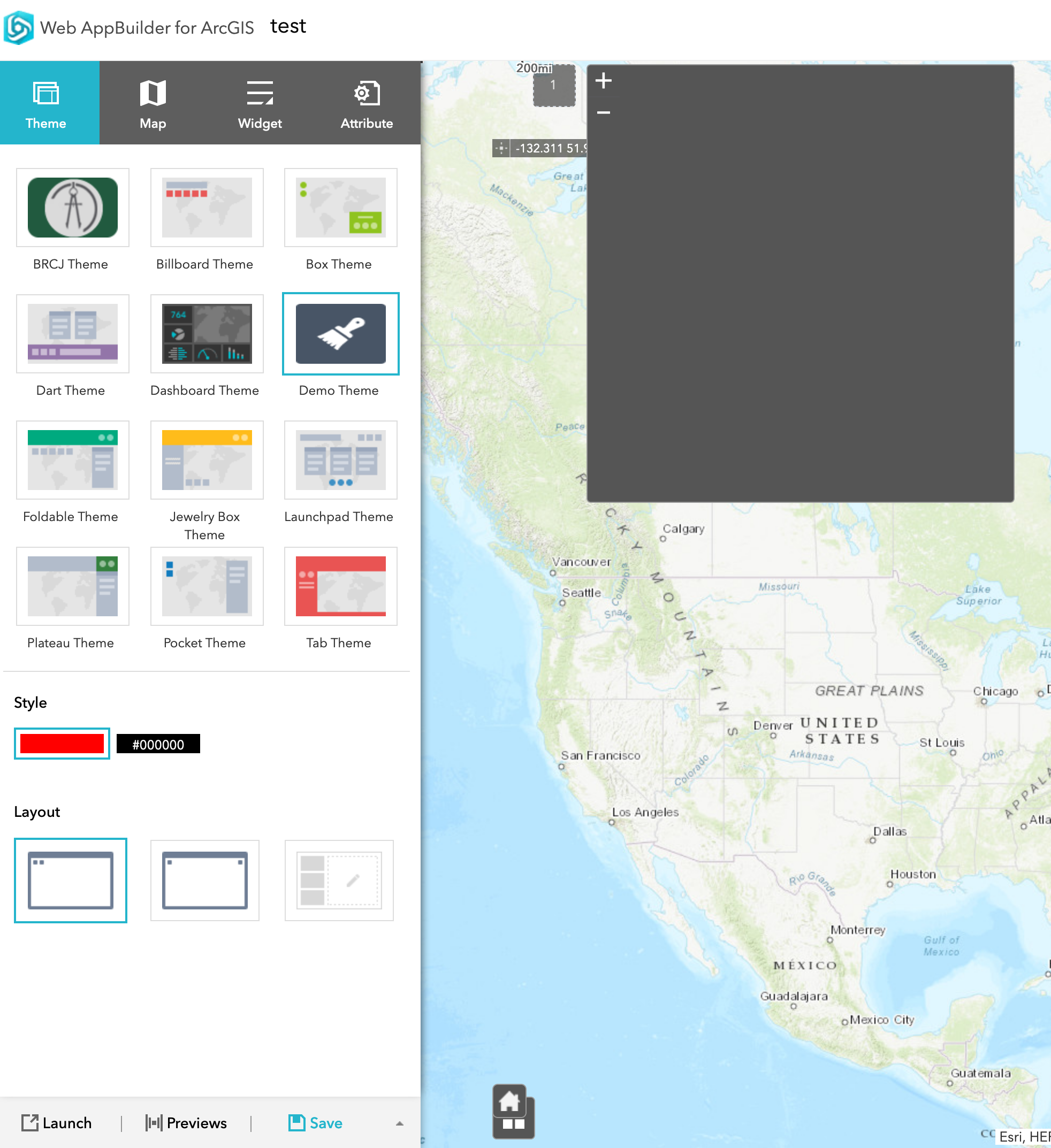Switch to the Map tab

click(153, 103)
